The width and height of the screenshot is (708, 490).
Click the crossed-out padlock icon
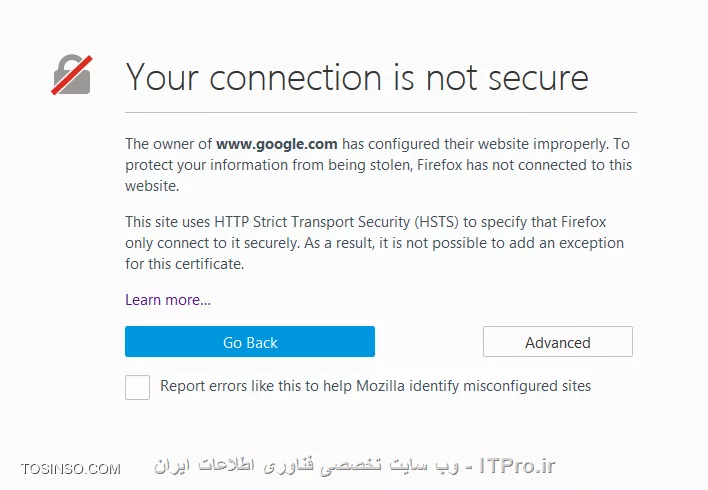(72, 75)
